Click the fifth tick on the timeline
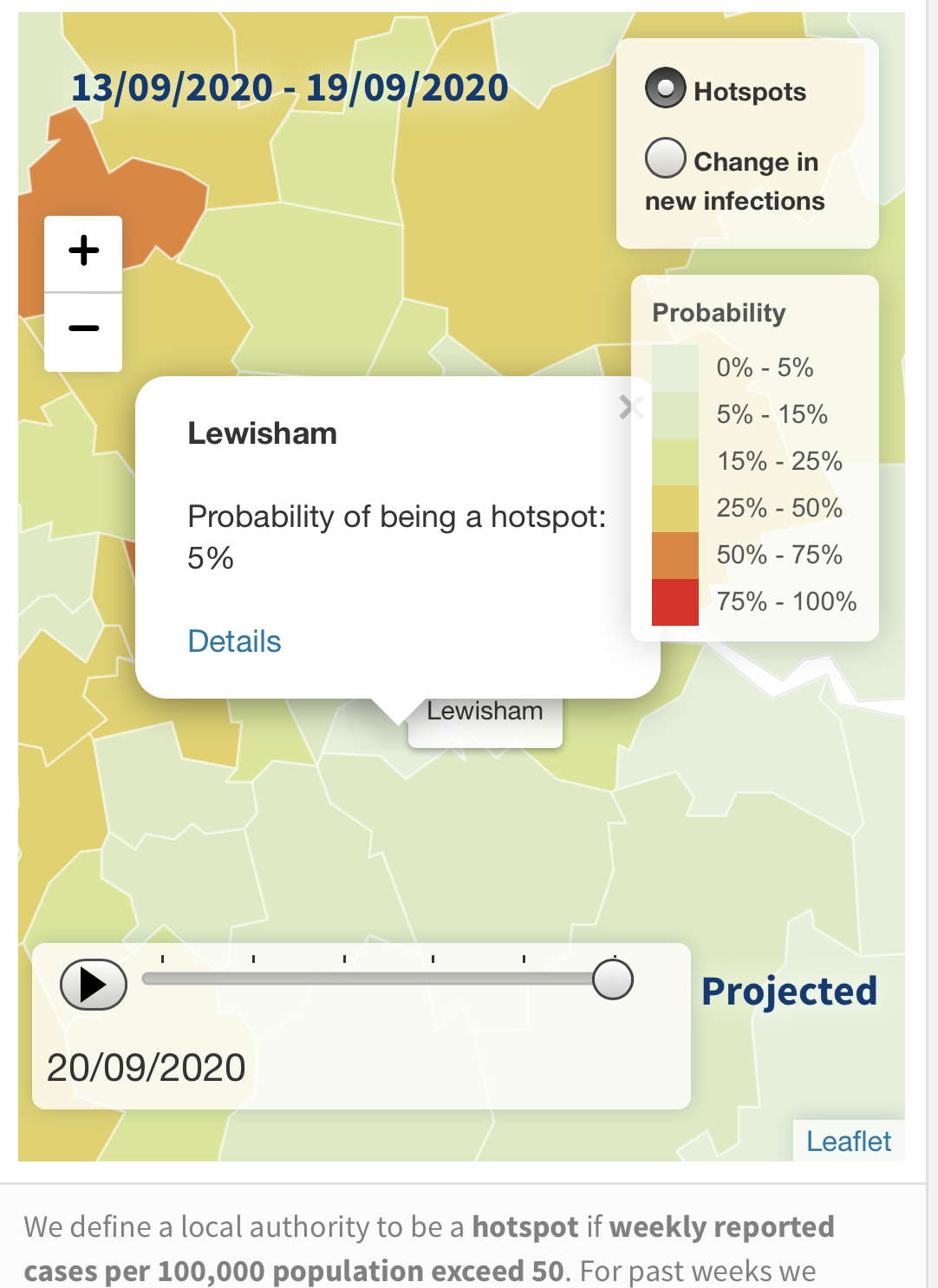The height and width of the screenshot is (1288, 938). click(524, 959)
